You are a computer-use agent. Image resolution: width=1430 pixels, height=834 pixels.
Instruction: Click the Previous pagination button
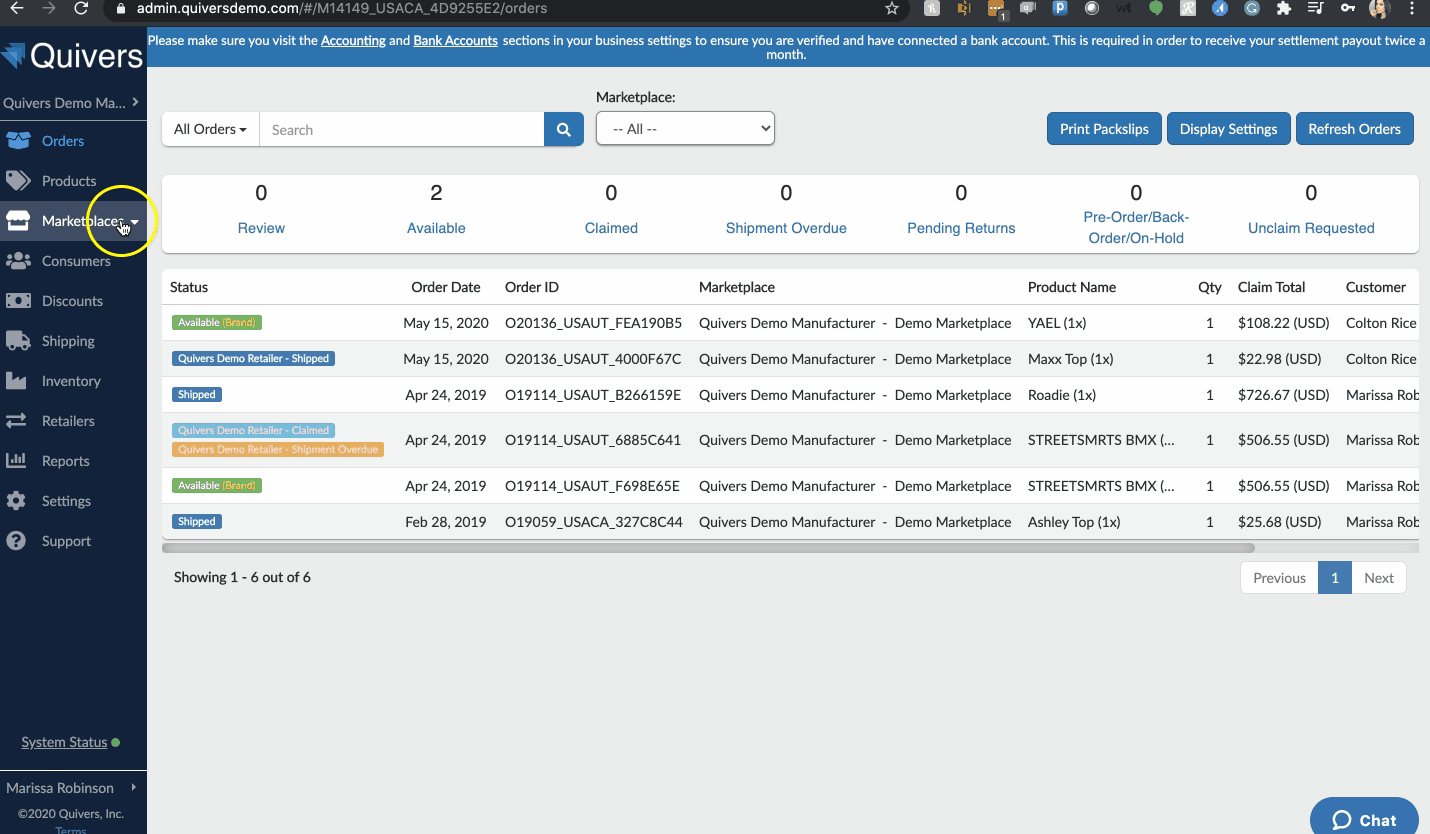[1279, 578]
